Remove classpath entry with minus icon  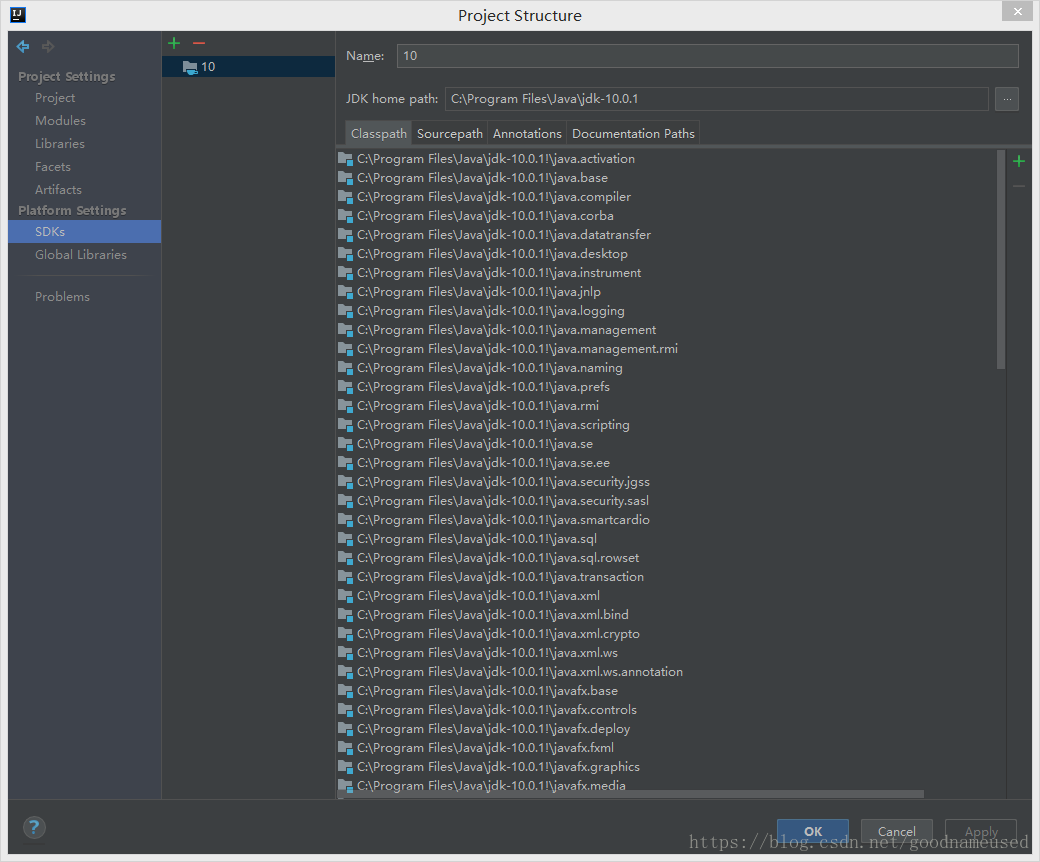[x=1019, y=186]
